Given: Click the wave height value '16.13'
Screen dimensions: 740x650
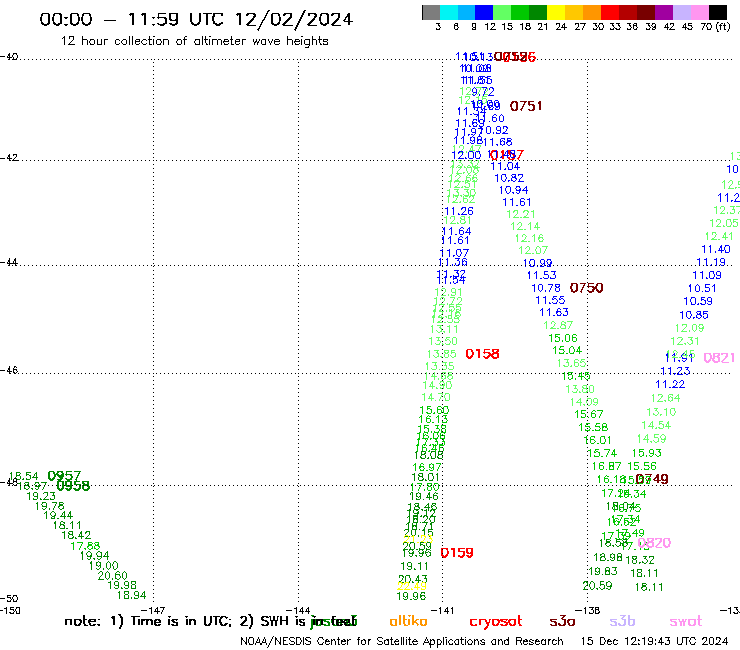Looking at the screenshot, I should (433, 419).
